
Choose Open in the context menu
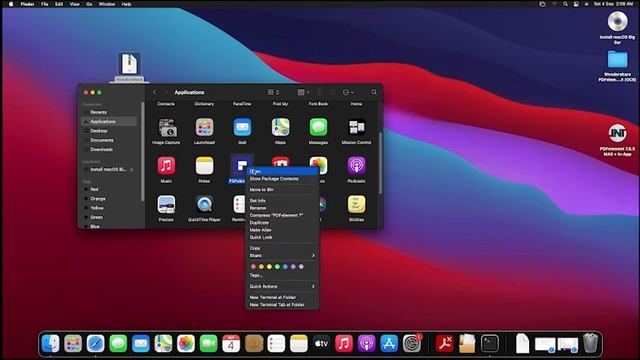click(x=282, y=171)
